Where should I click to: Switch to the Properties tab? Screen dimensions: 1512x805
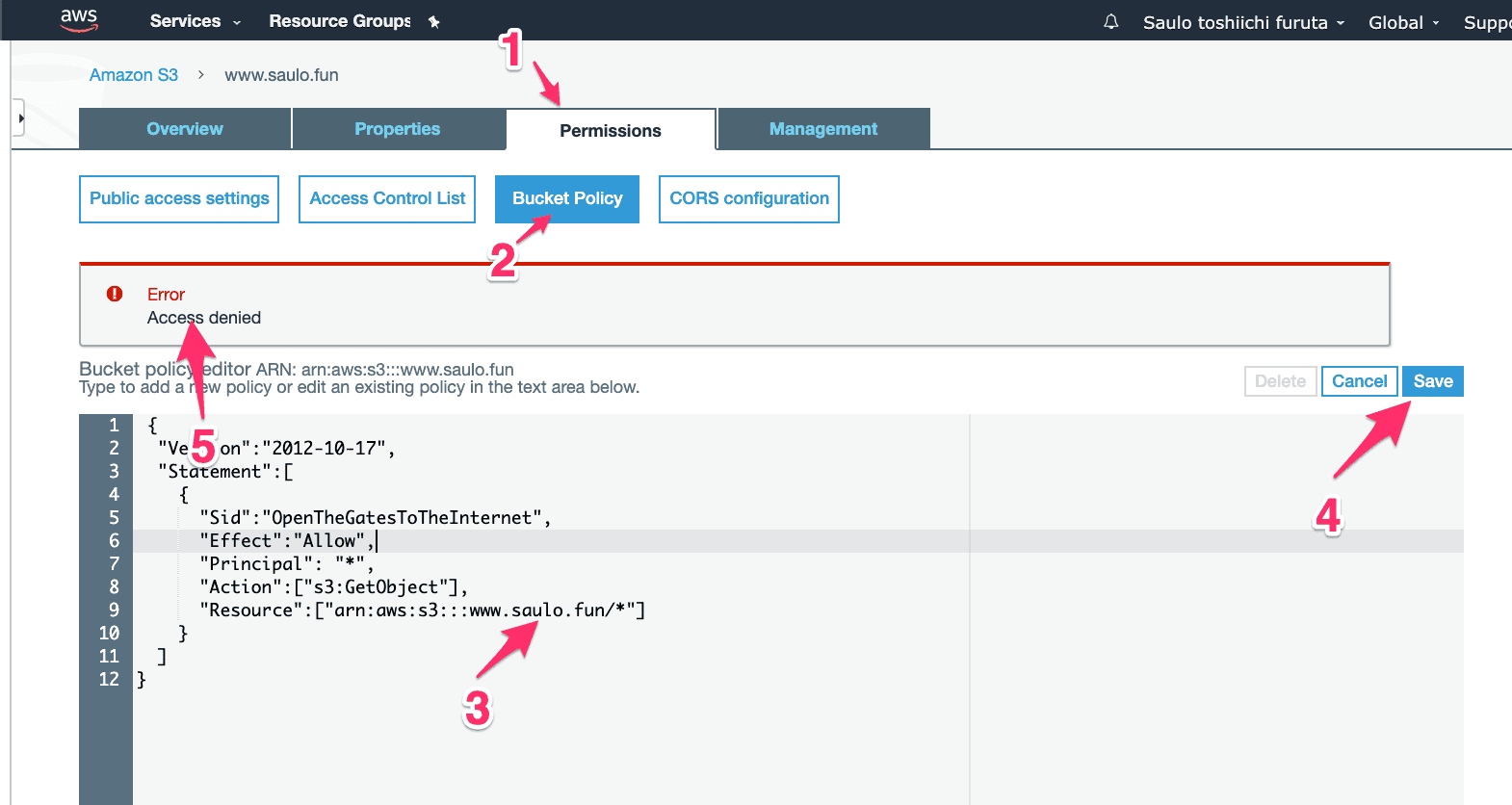398,129
